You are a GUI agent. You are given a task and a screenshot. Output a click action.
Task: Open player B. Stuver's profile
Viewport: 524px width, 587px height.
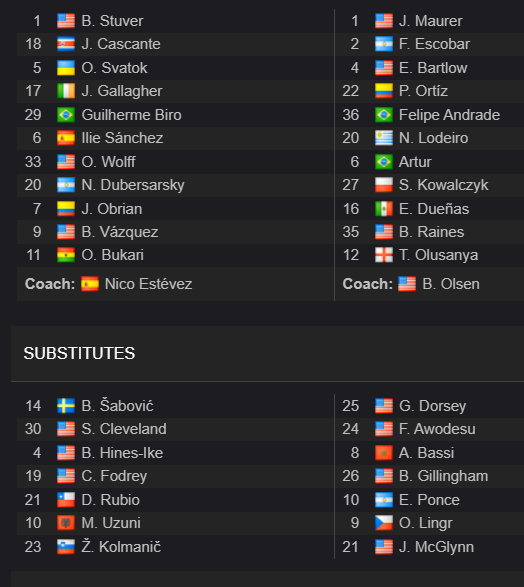[112, 21]
